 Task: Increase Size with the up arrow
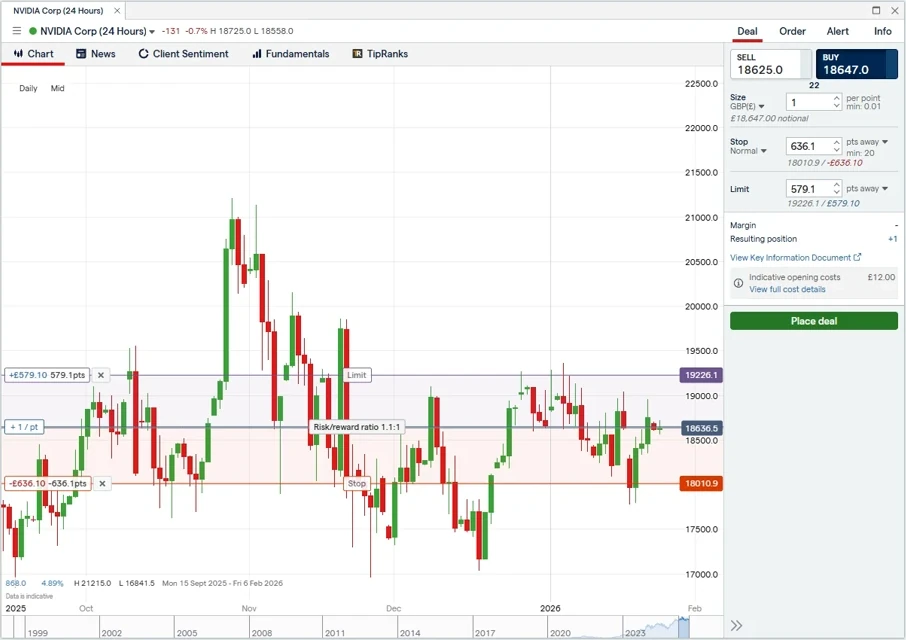[x=836, y=98]
